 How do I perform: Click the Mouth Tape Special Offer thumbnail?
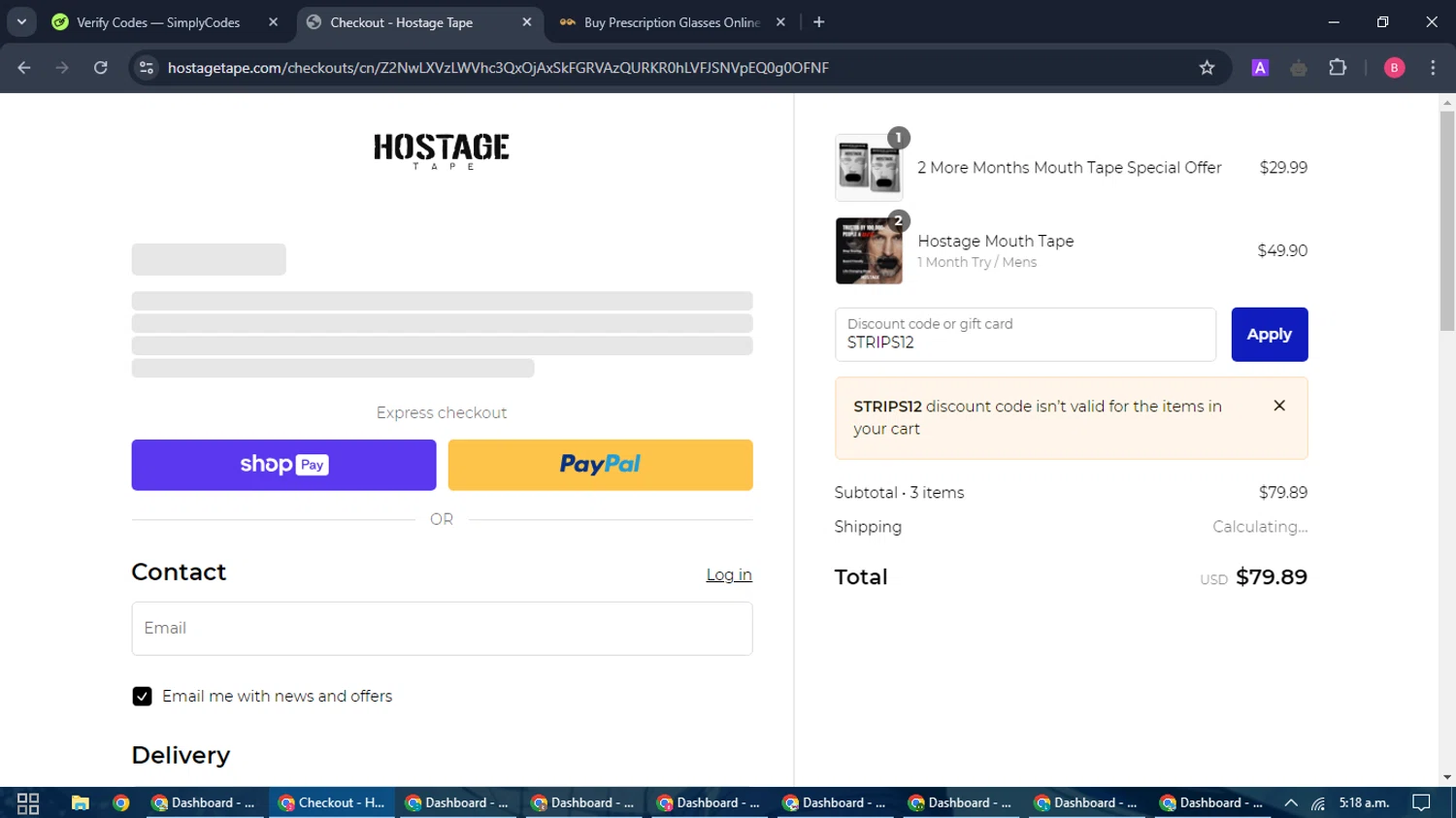(869, 168)
